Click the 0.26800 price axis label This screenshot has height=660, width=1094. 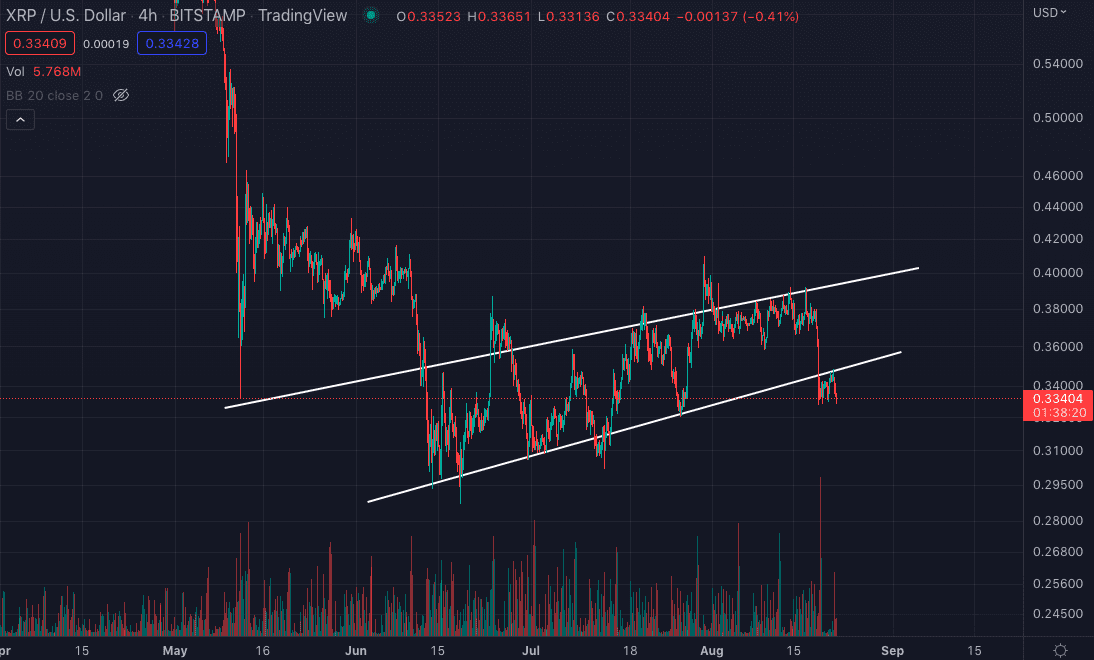point(1058,552)
